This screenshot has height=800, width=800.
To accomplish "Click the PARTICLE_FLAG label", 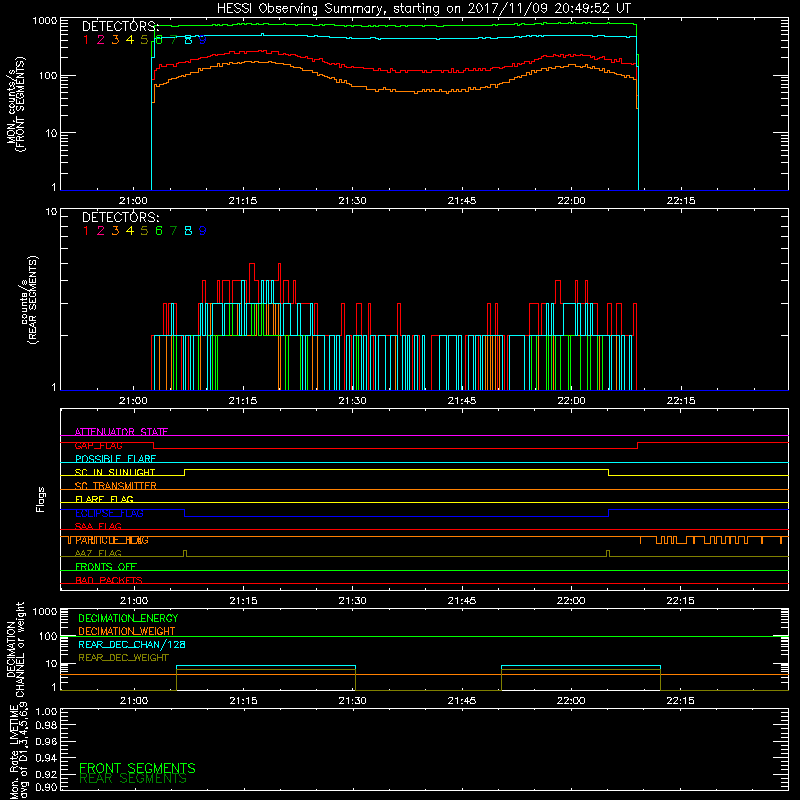I will [x=112, y=540].
